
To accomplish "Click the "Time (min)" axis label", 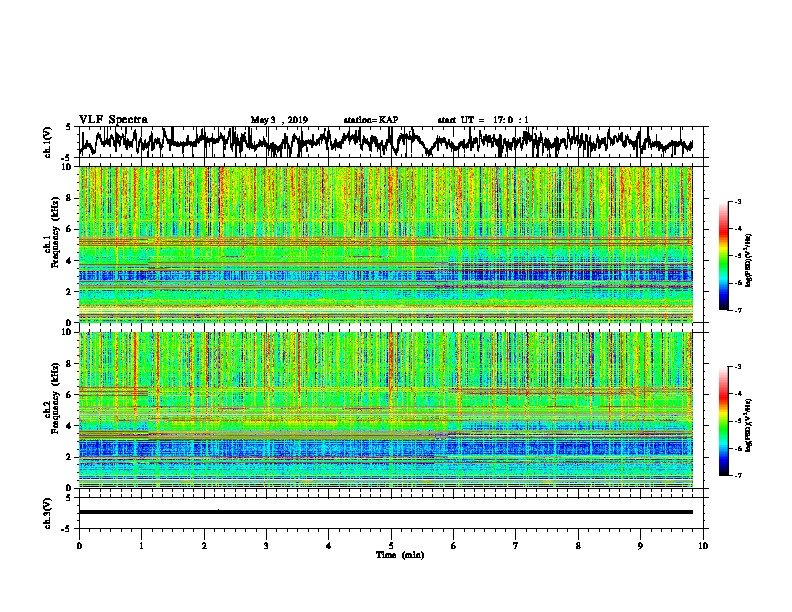I will [400, 555].
